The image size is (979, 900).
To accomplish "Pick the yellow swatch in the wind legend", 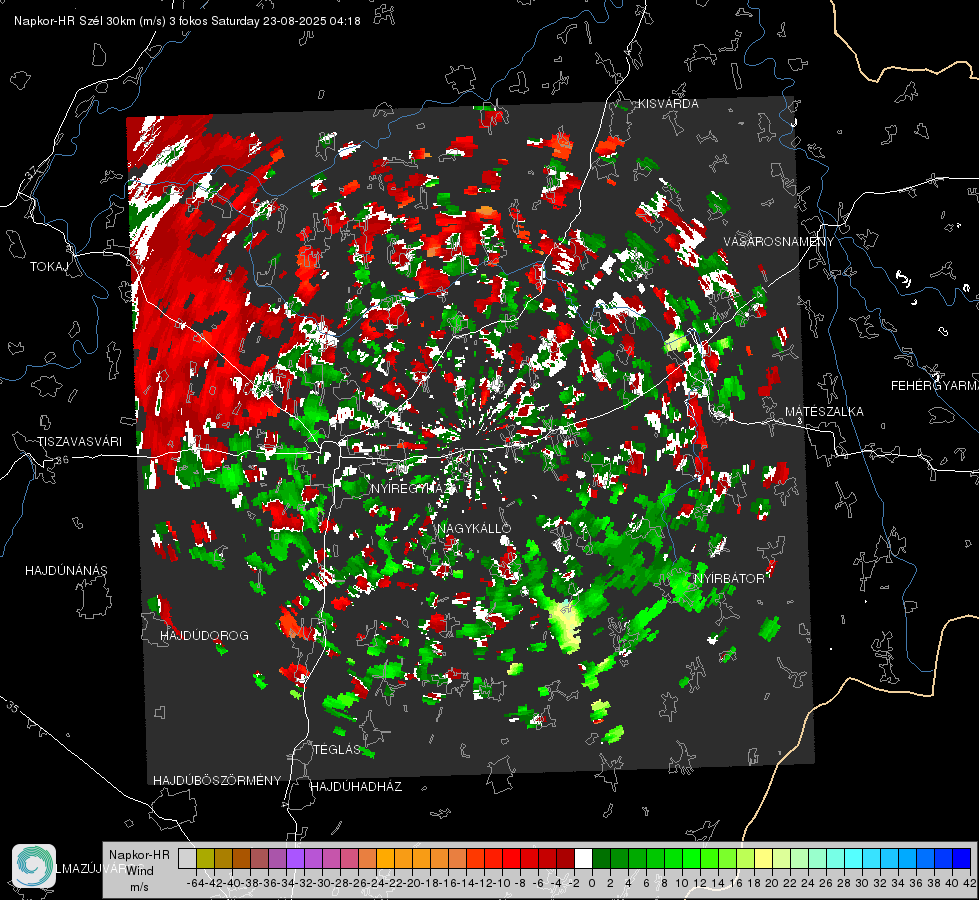I will click(764, 858).
